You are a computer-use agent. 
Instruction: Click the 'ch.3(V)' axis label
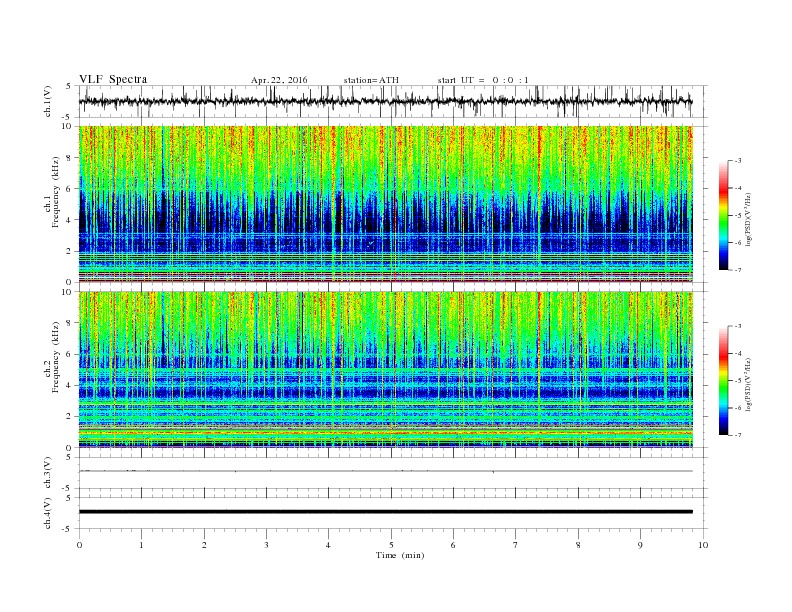(48, 473)
